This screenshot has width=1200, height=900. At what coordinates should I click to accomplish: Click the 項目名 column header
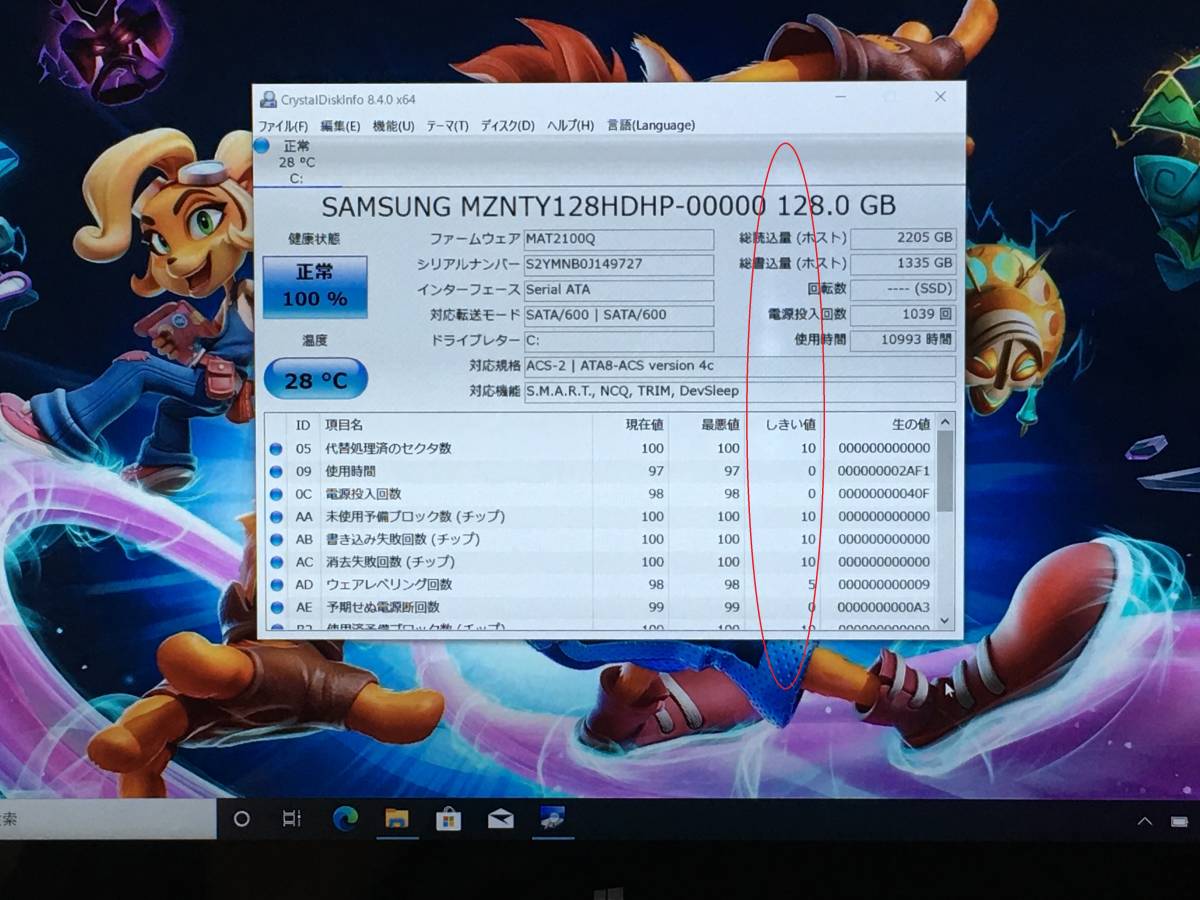[456, 425]
